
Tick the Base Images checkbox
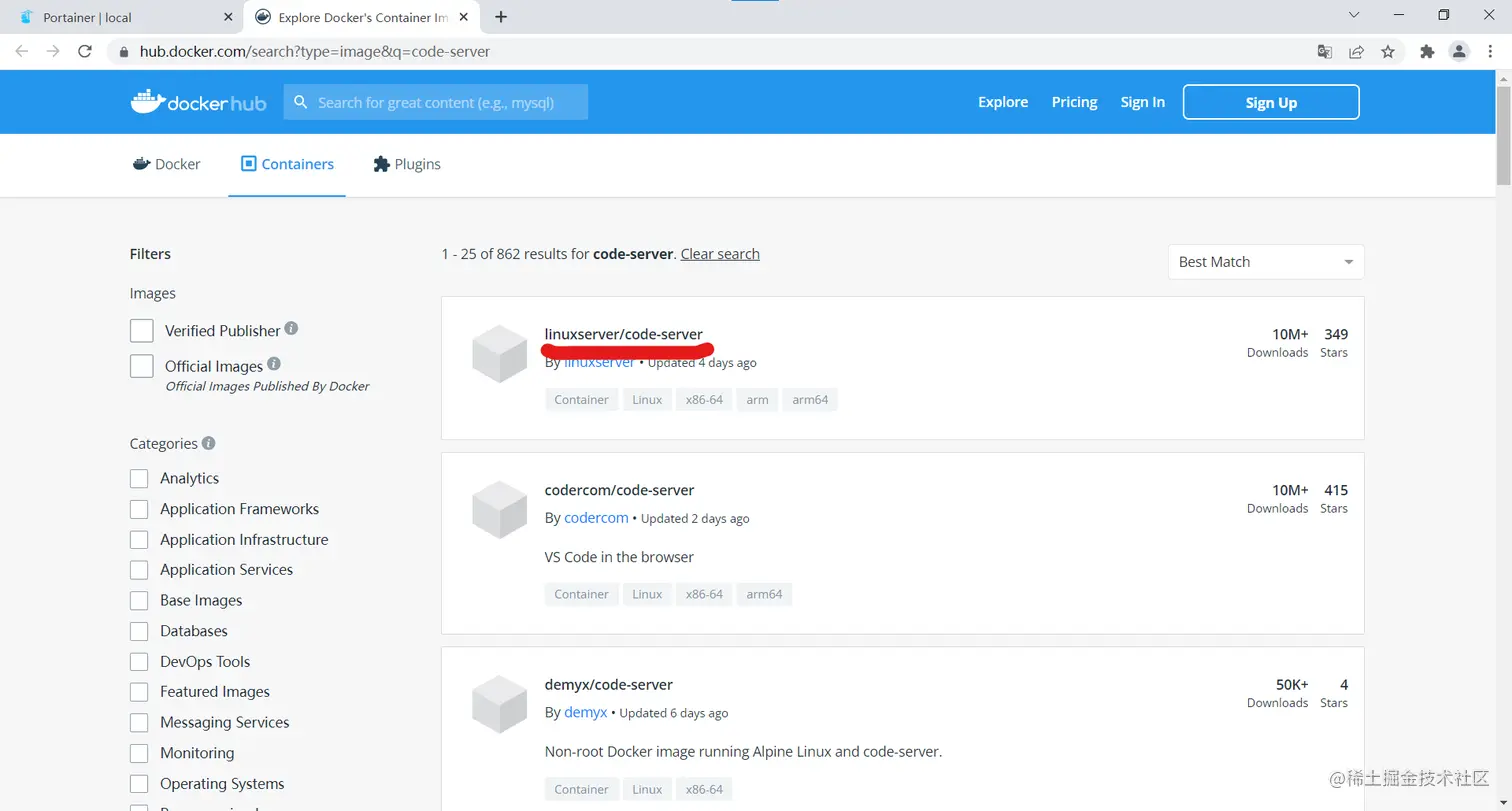click(139, 601)
